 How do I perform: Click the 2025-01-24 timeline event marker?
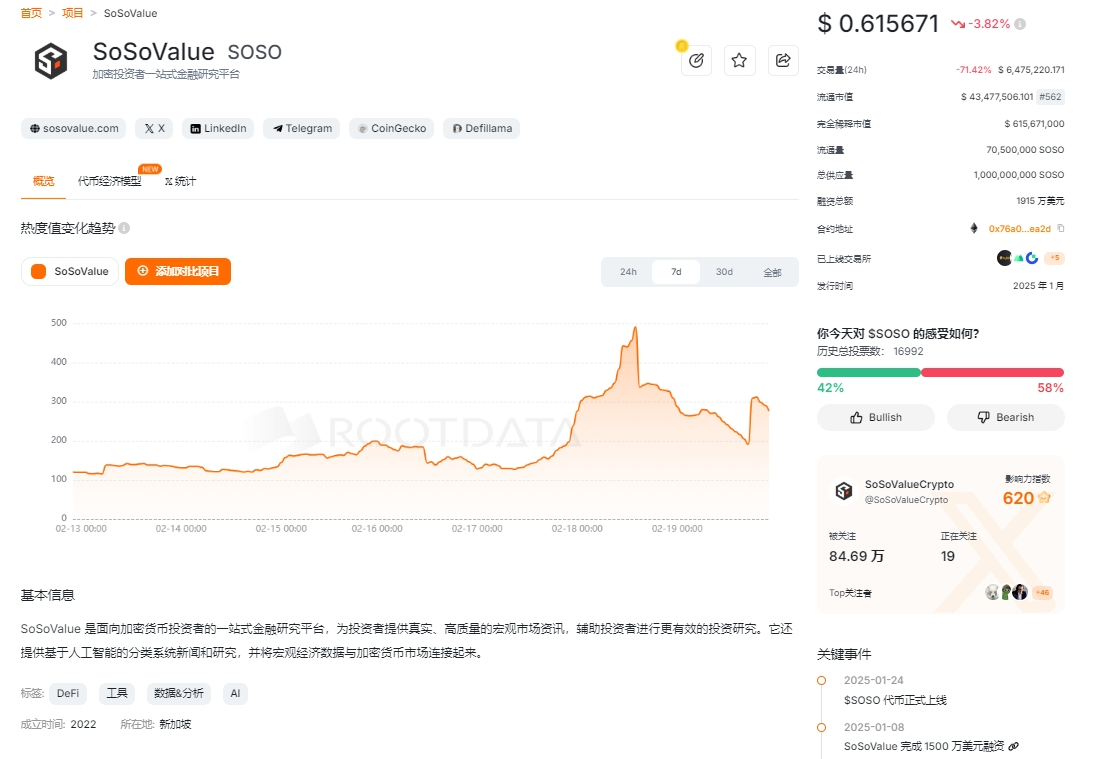click(x=822, y=680)
